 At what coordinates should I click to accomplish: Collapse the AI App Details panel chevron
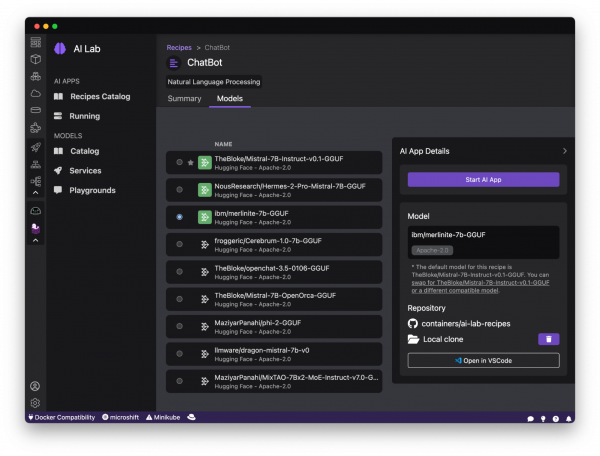(565, 151)
